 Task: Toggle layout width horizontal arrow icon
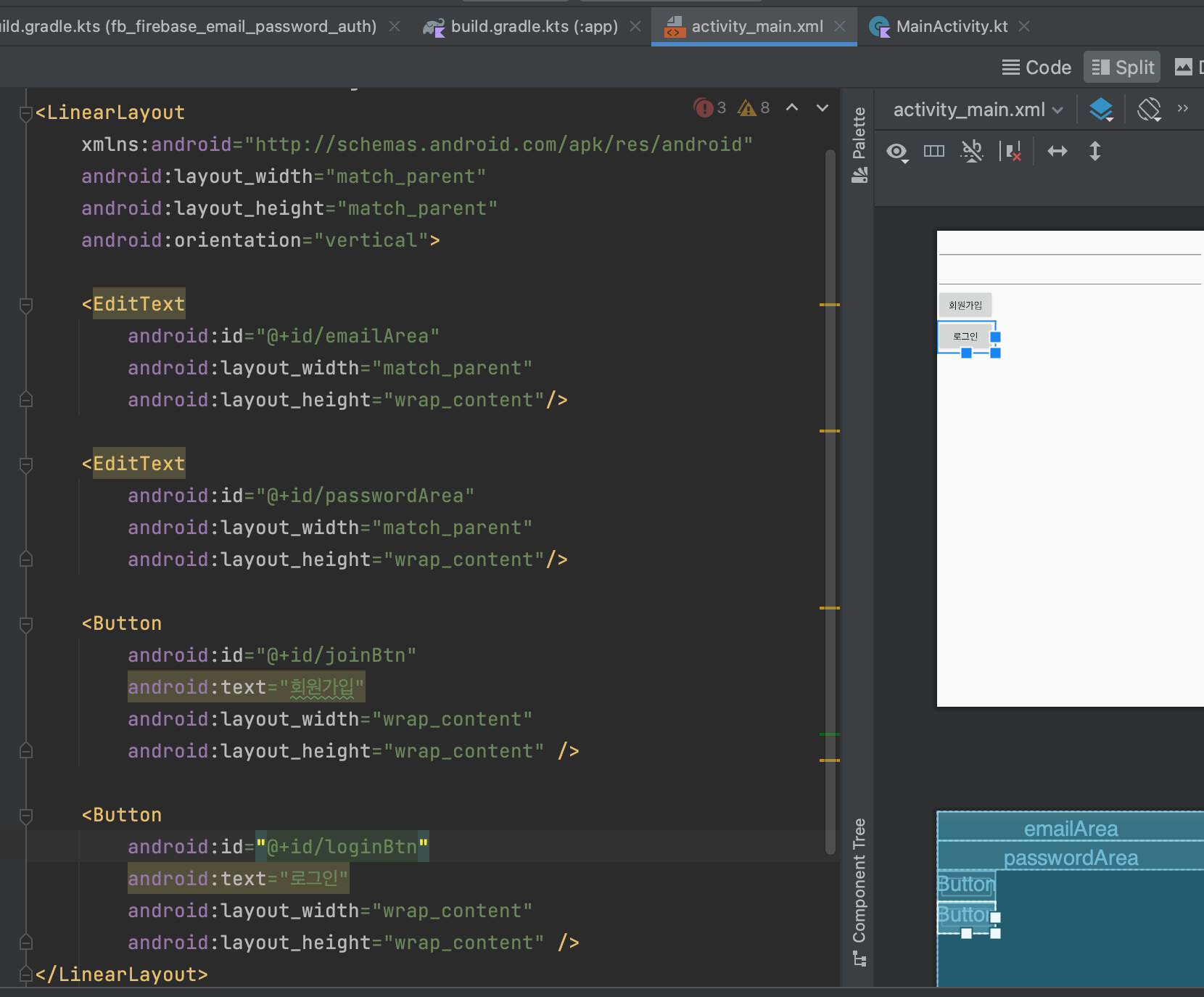pyautogui.click(x=1057, y=151)
